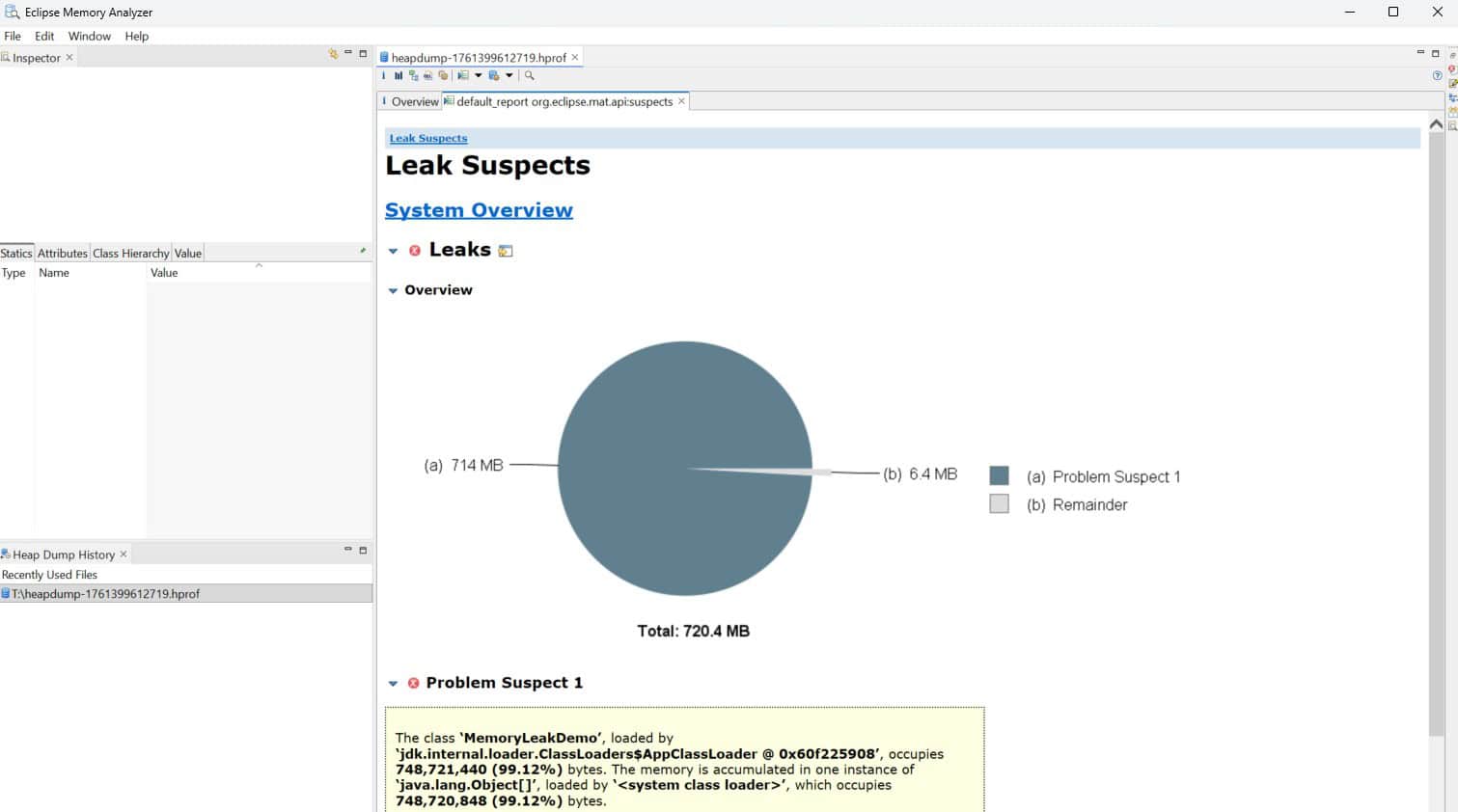Open the Thread Overview
1458x812 pixels.
click(443, 75)
